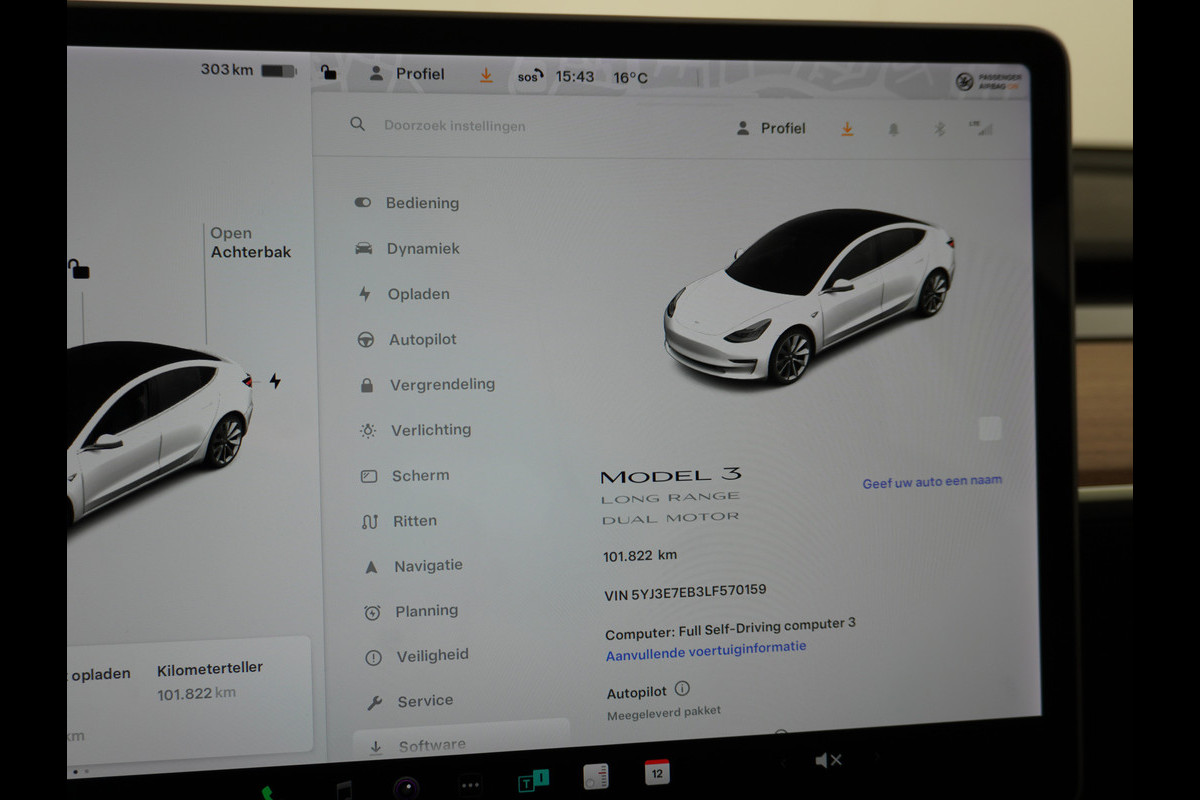Open the radio app icon in dock
Screen dimensions: 1200x800
596,776
